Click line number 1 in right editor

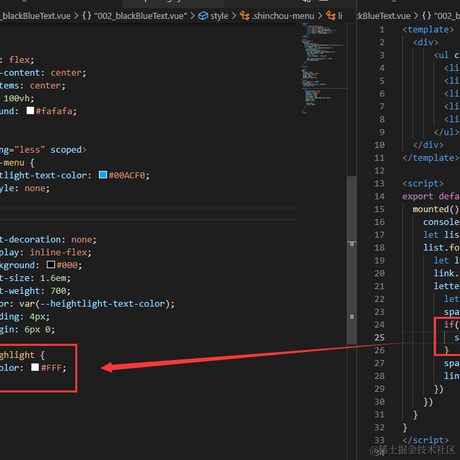click(x=382, y=30)
